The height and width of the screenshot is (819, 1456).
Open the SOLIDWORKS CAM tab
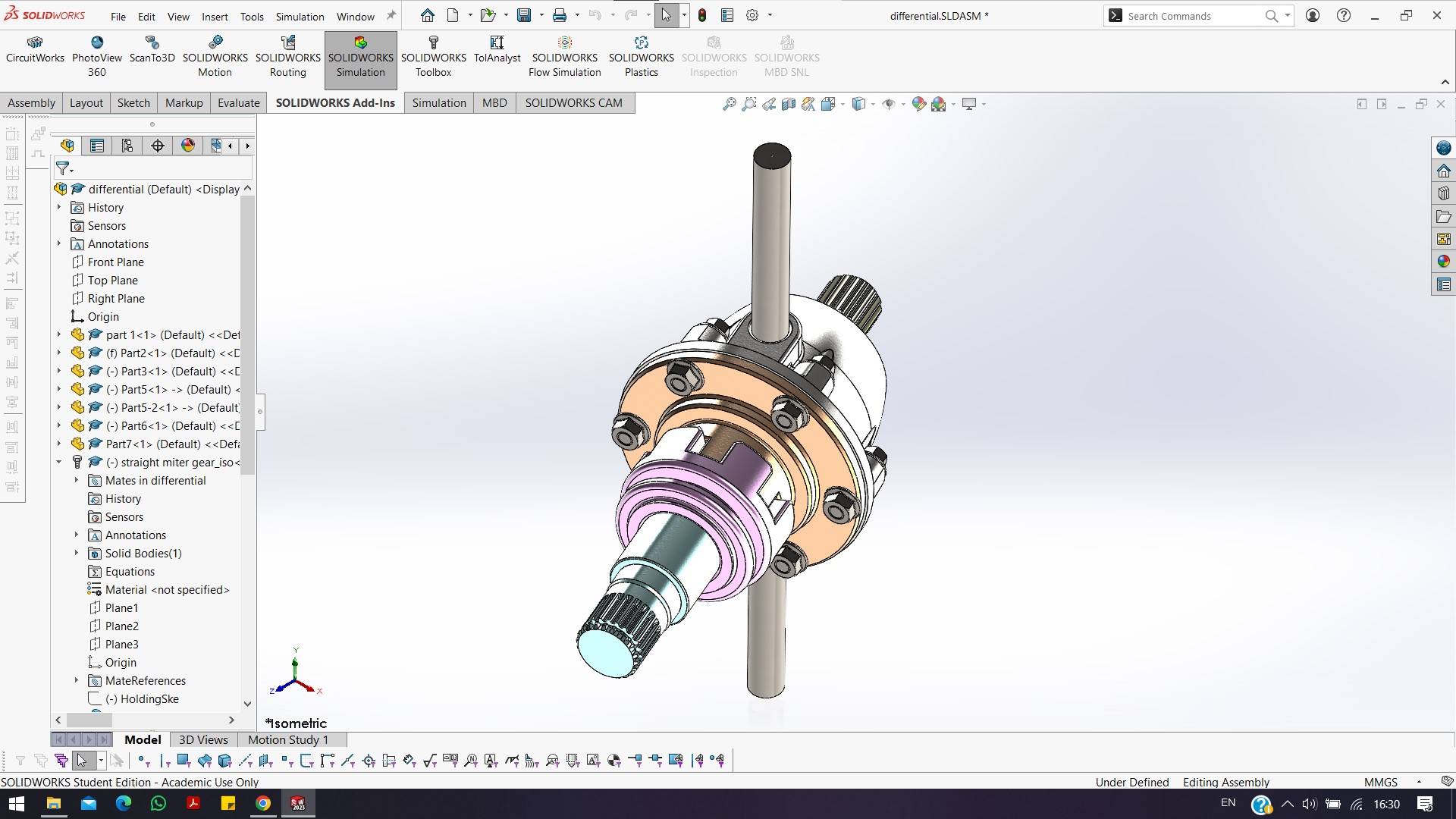tap(574, 103)
